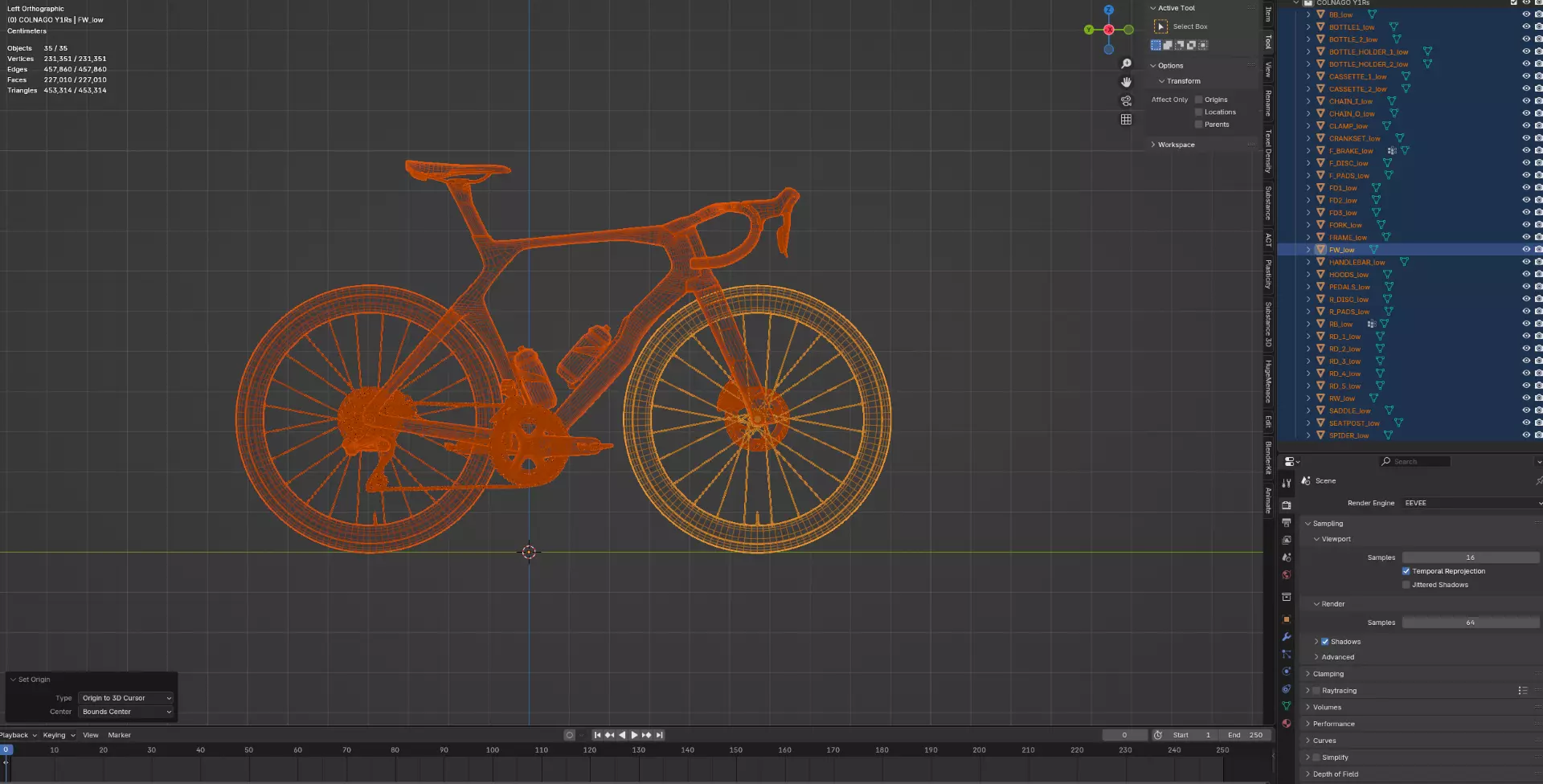Click the Render Samples field showing 64

pyautogui.click(x=1471, y=623)
